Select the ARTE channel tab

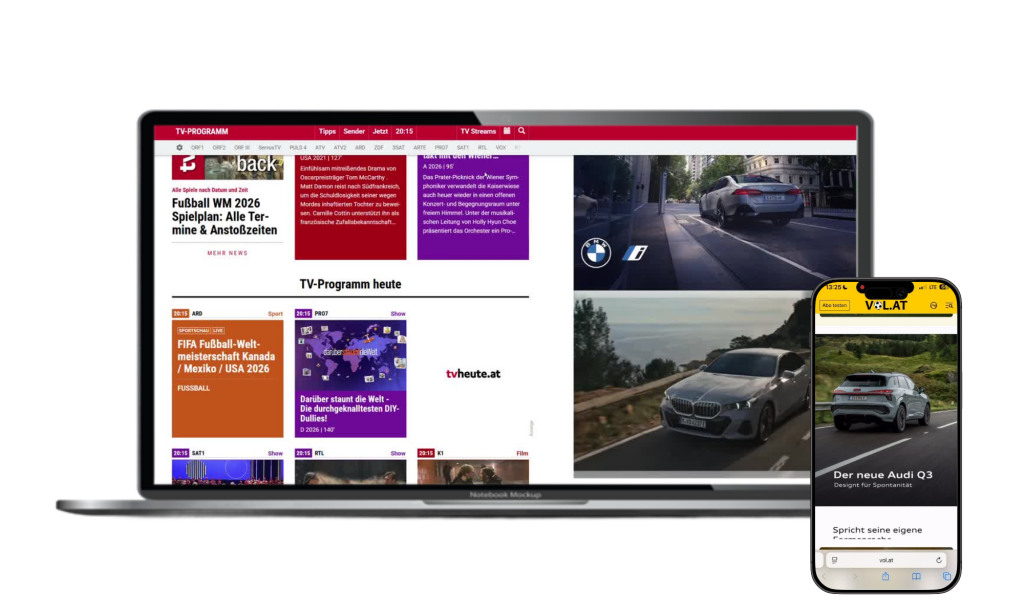pos(419,148)
